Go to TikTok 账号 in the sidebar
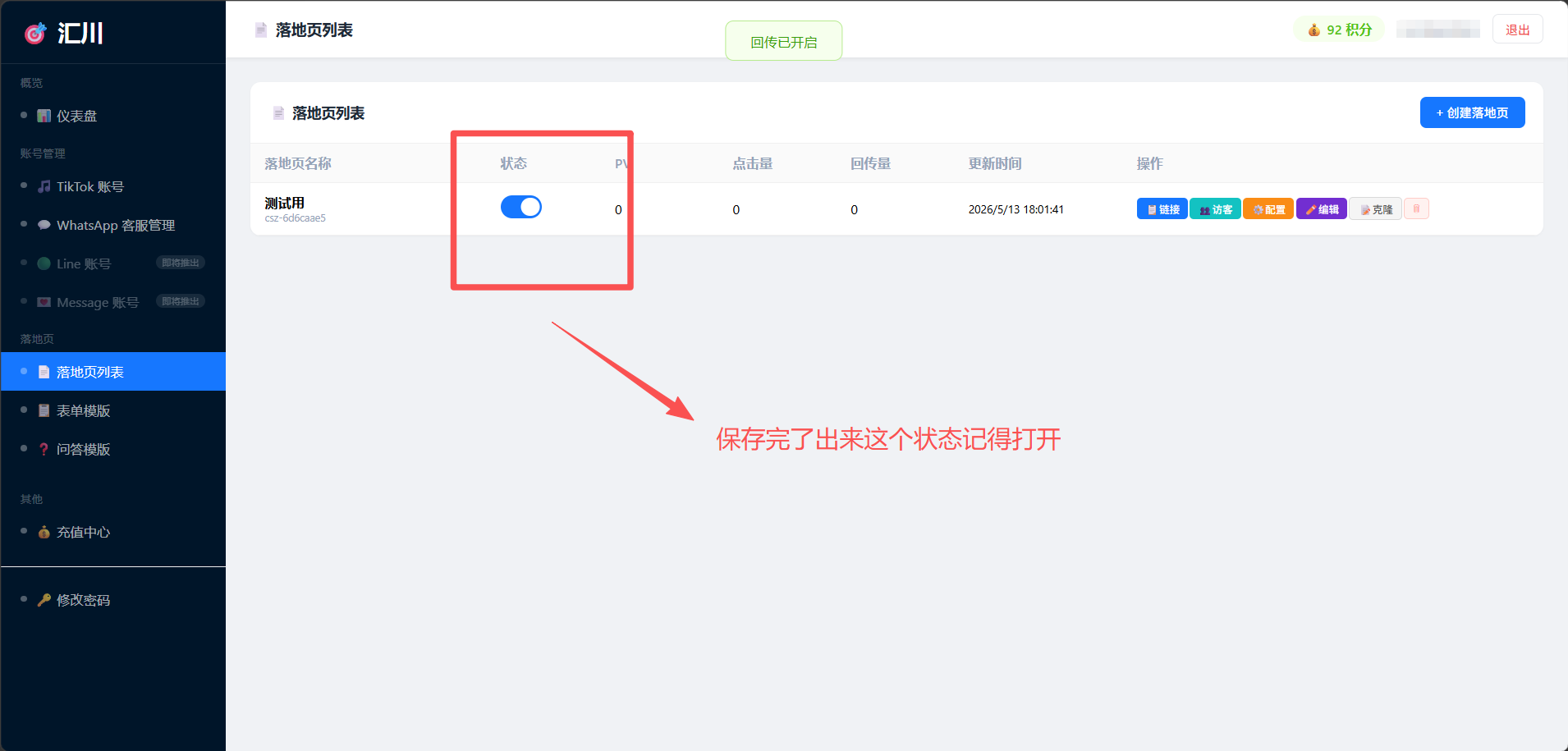 coord(113,186)
